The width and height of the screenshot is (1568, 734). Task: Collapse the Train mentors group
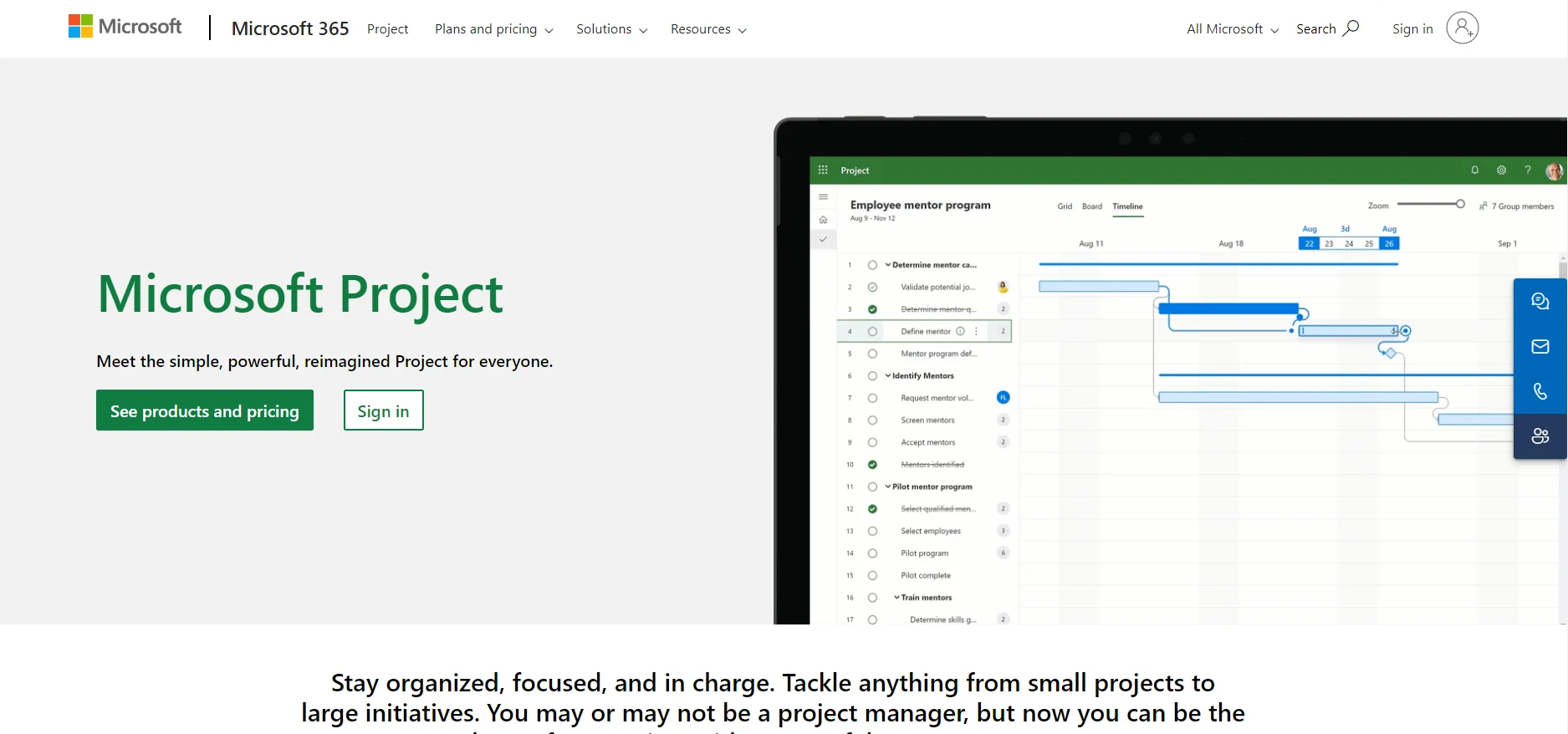click(897, 597)
